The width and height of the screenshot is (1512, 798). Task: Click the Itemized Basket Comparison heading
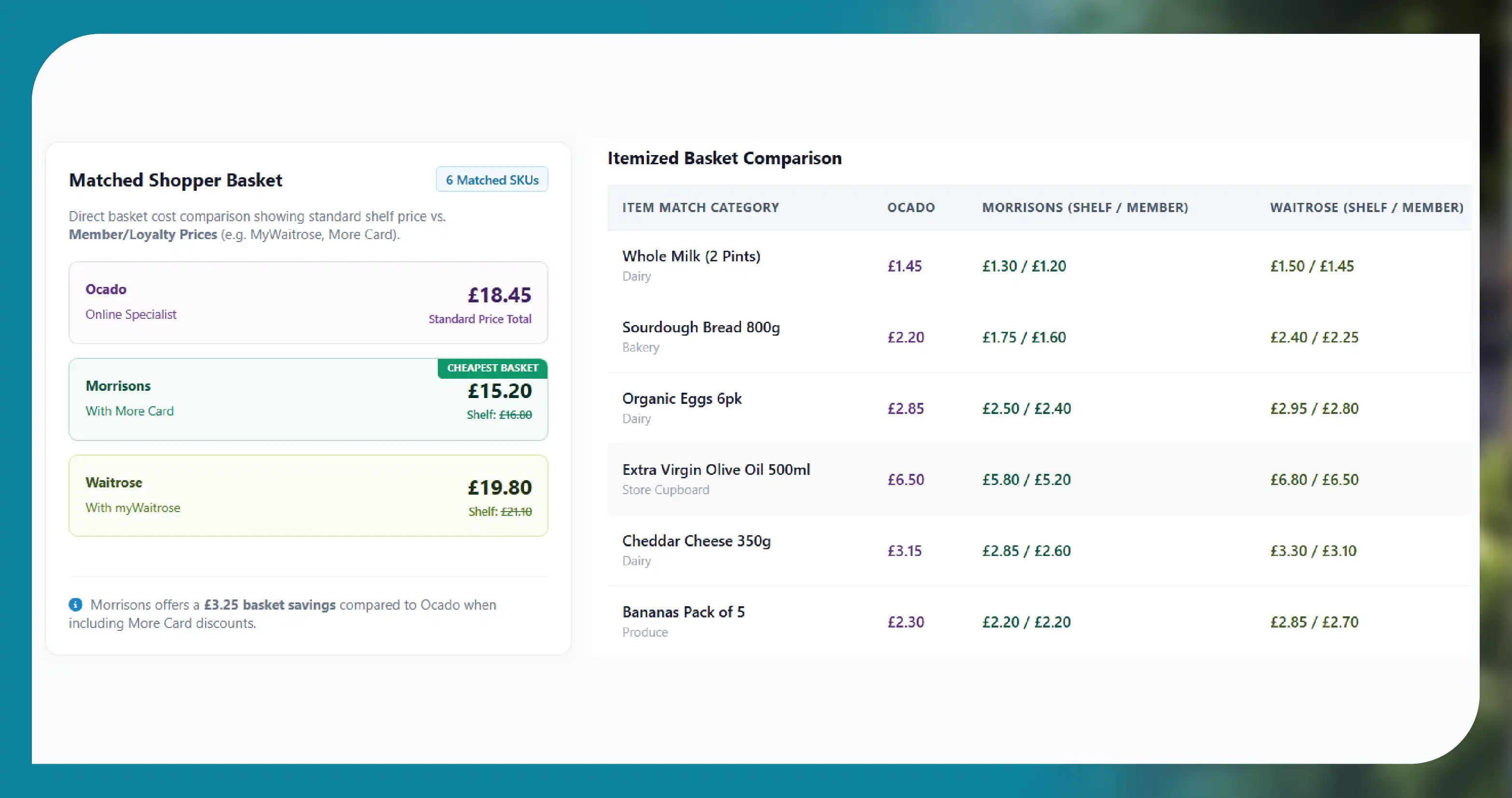pyautogui.click(x=724, y=158)
